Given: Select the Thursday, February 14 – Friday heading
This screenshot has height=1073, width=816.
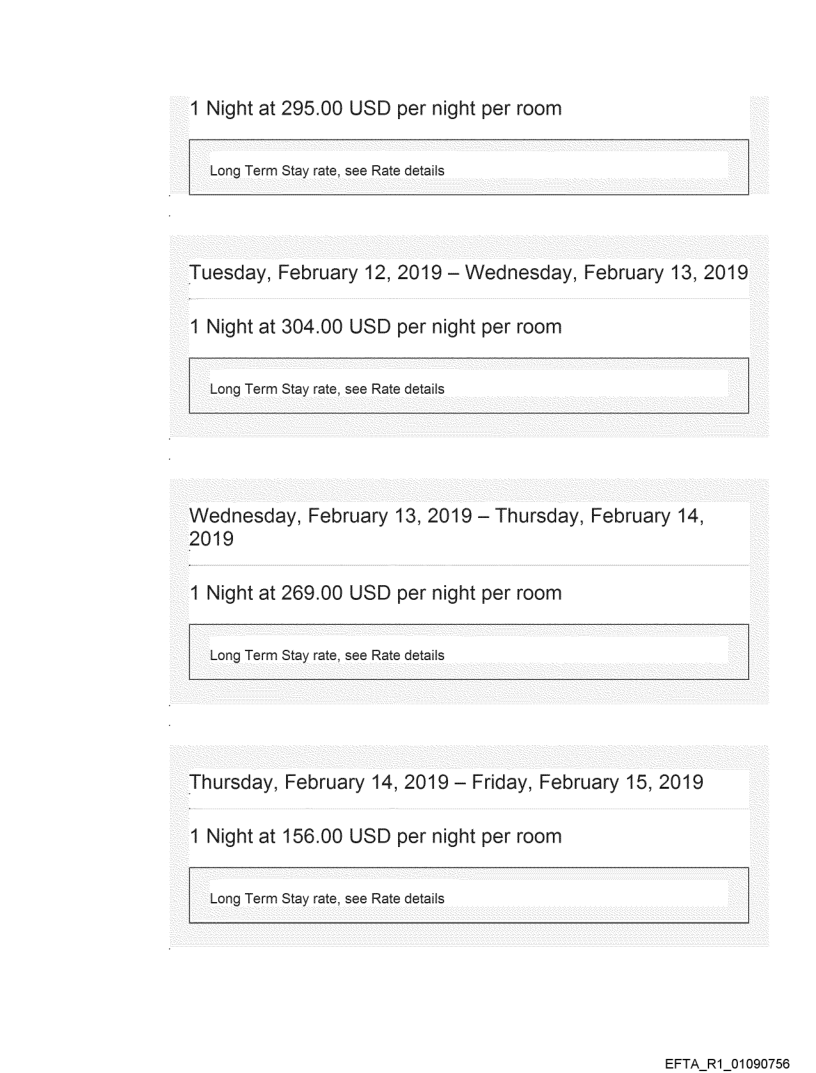Looking at the screenshot, I should 446,782.
